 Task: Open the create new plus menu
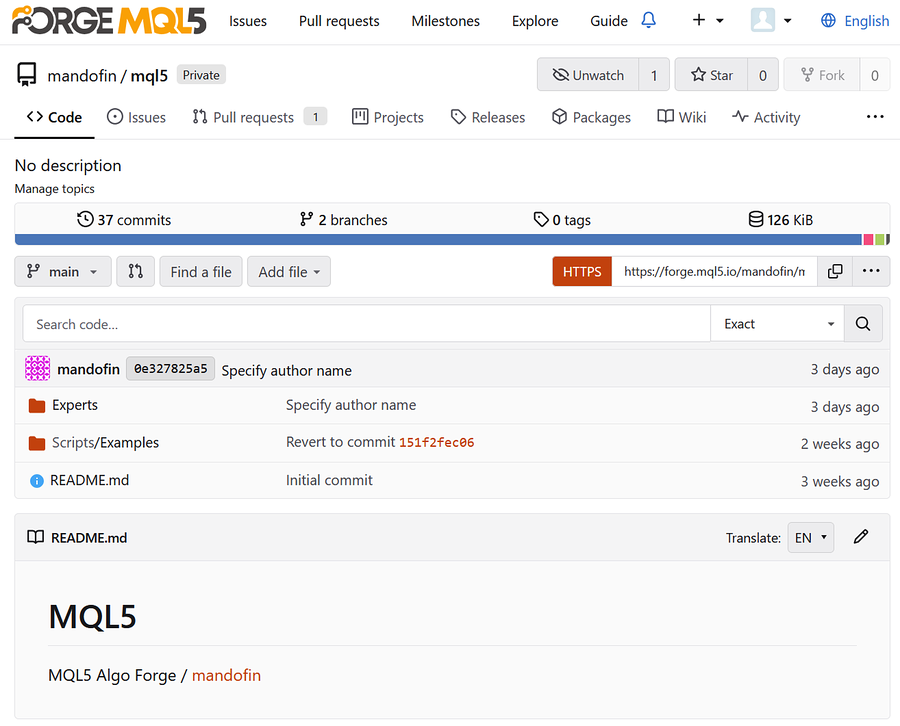(x=707, y=20)
